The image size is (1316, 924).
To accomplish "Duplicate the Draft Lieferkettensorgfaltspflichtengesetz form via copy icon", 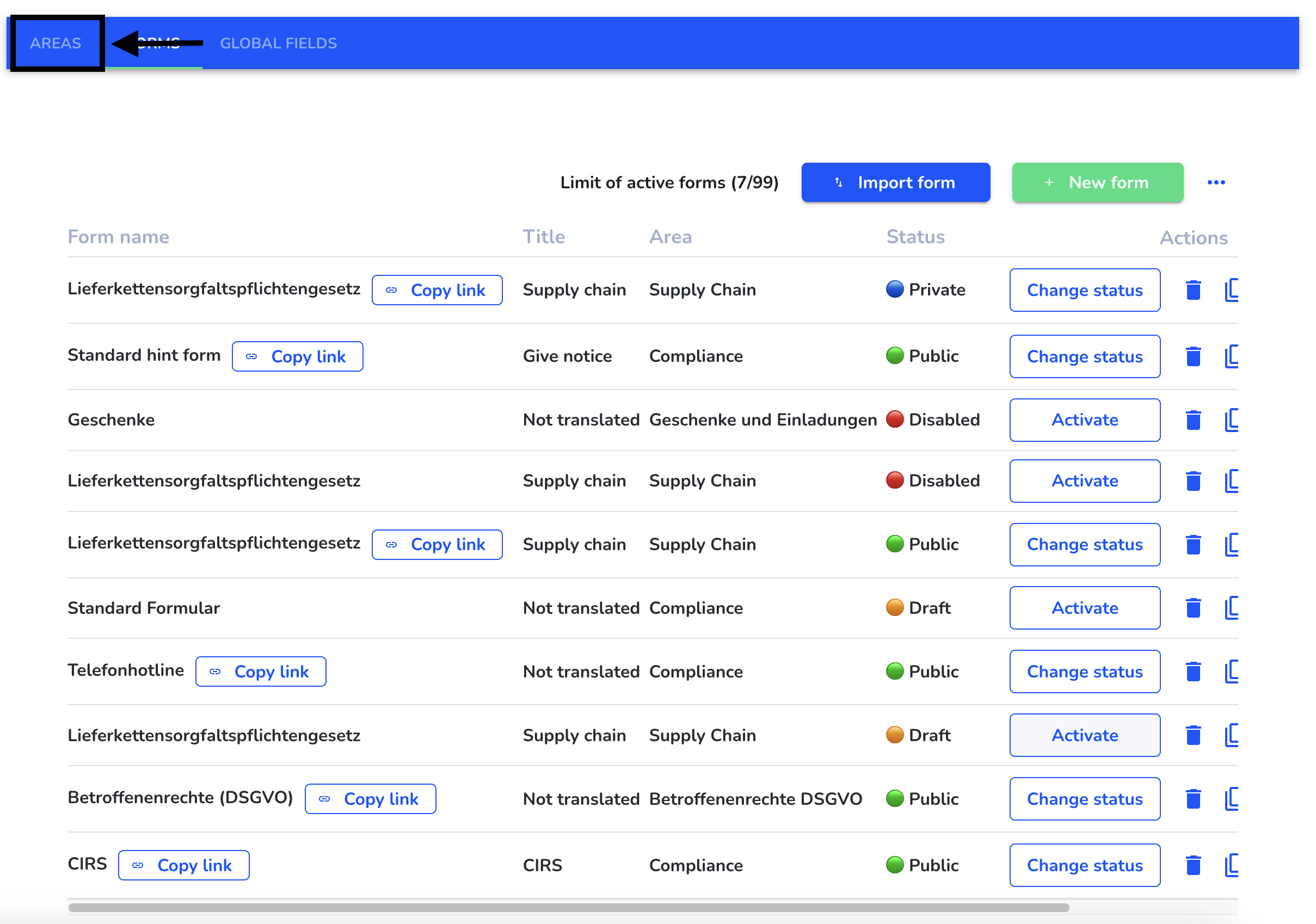I will [1231, 735].
